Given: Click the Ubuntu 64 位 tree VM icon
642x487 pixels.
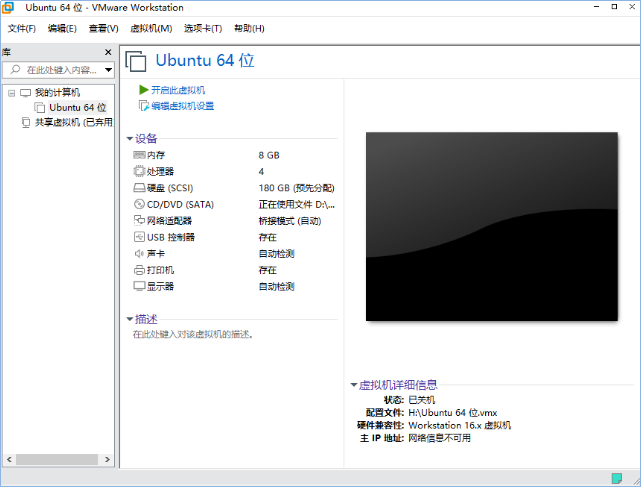Looking at the screenshot, I should pos(40,108).
